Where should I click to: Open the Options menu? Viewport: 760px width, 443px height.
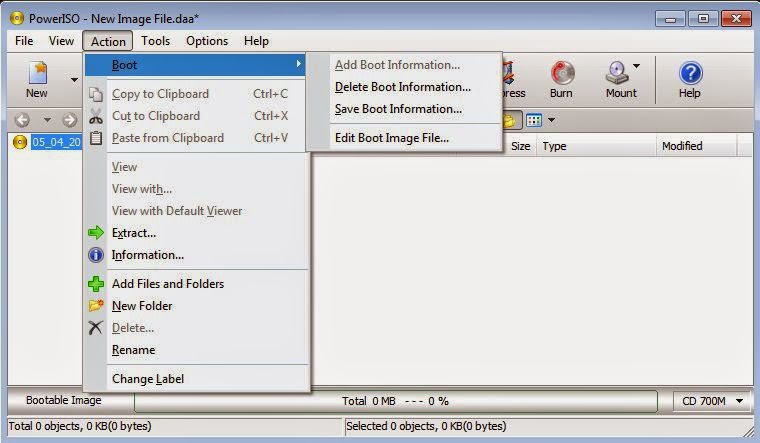(207, 41)
